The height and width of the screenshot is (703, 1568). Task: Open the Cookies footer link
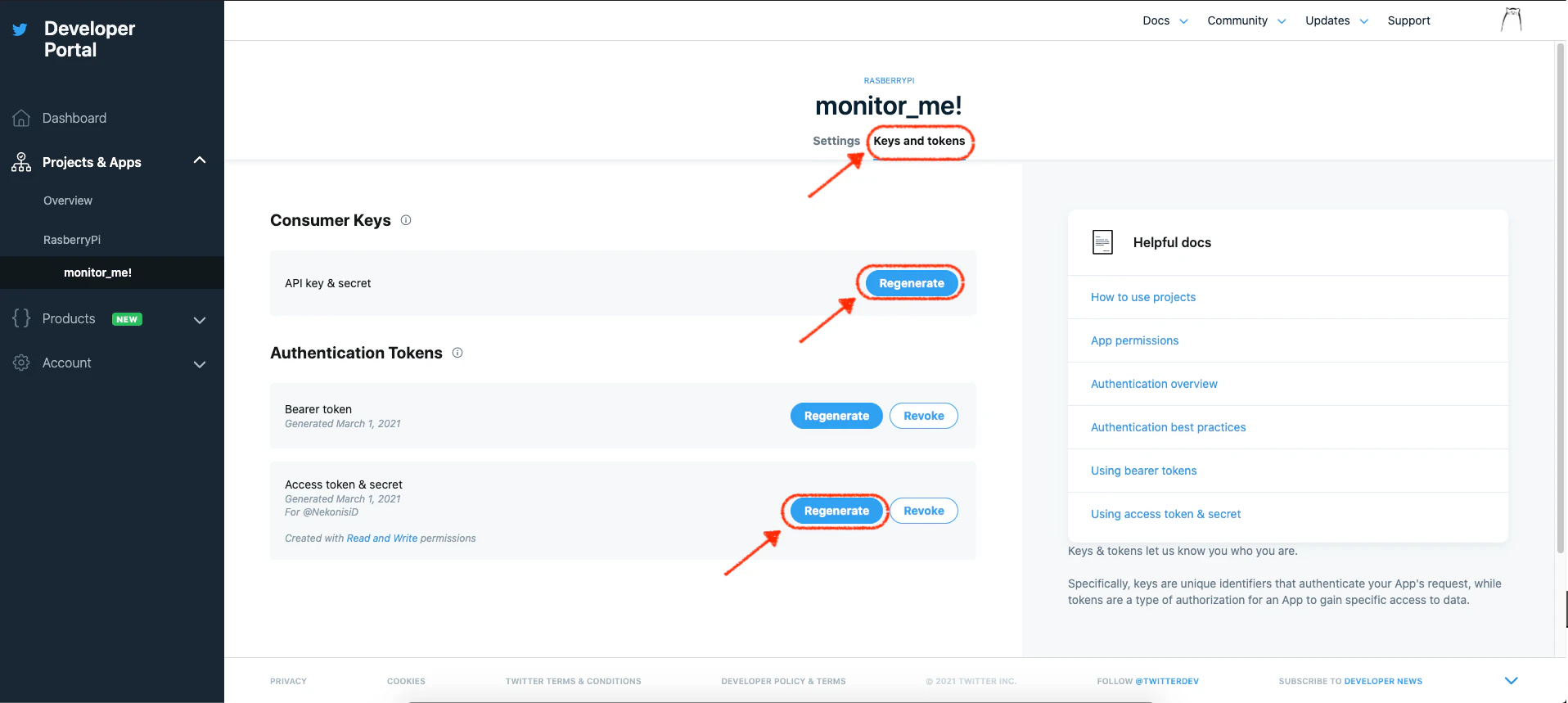point(406,681)
